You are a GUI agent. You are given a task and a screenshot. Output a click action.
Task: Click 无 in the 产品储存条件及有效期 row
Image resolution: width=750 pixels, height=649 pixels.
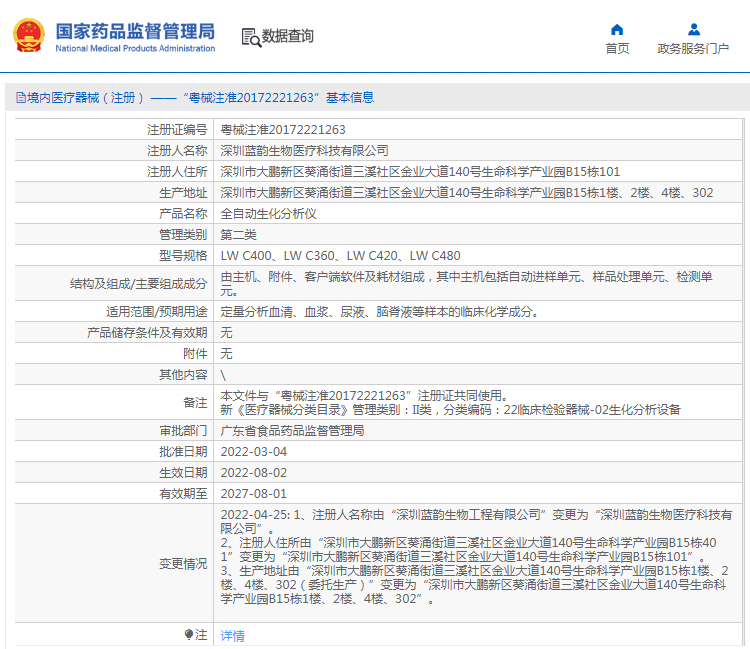click(x=226, y=333)
